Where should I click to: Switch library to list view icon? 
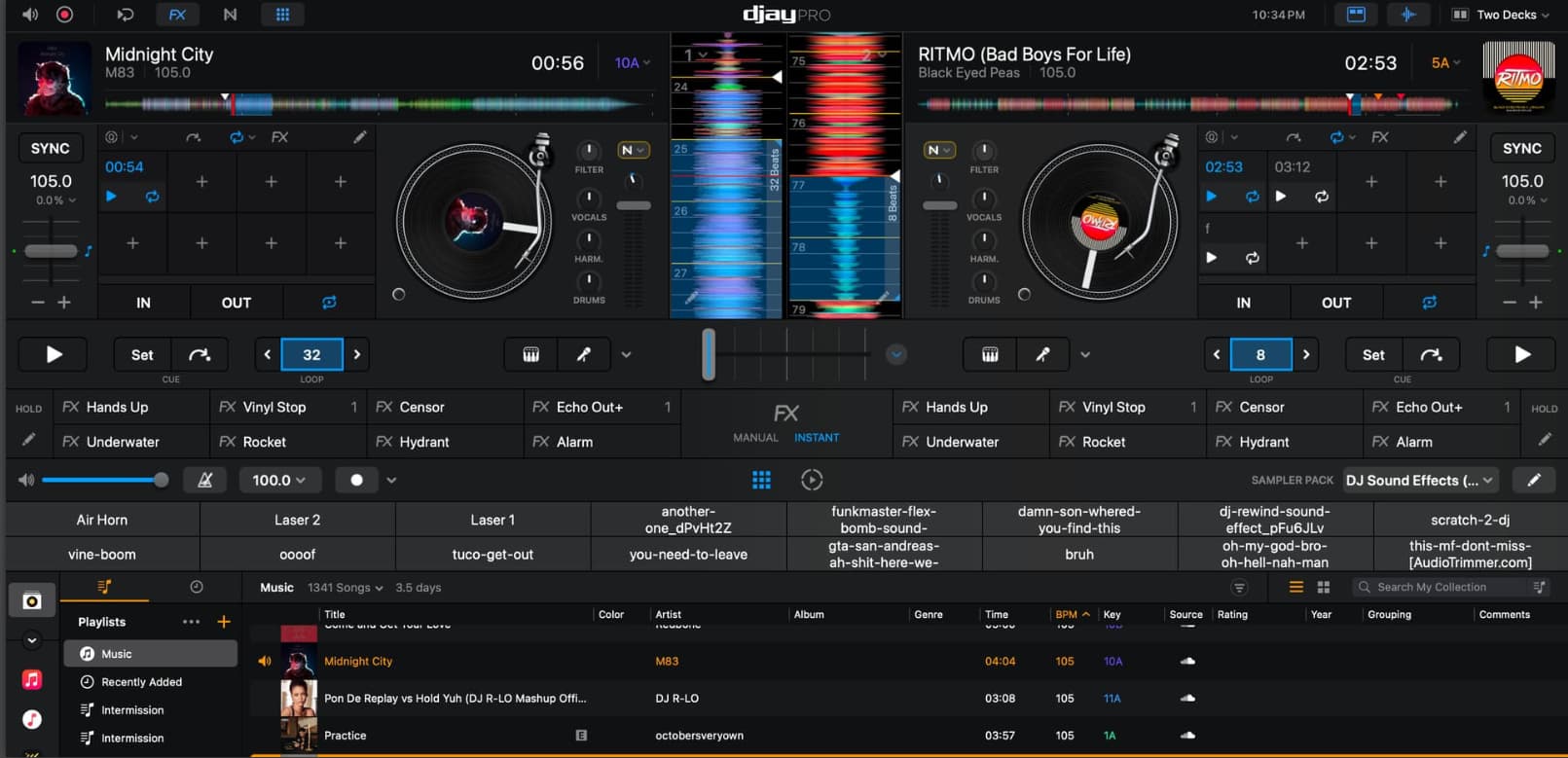pos(1295,587)
